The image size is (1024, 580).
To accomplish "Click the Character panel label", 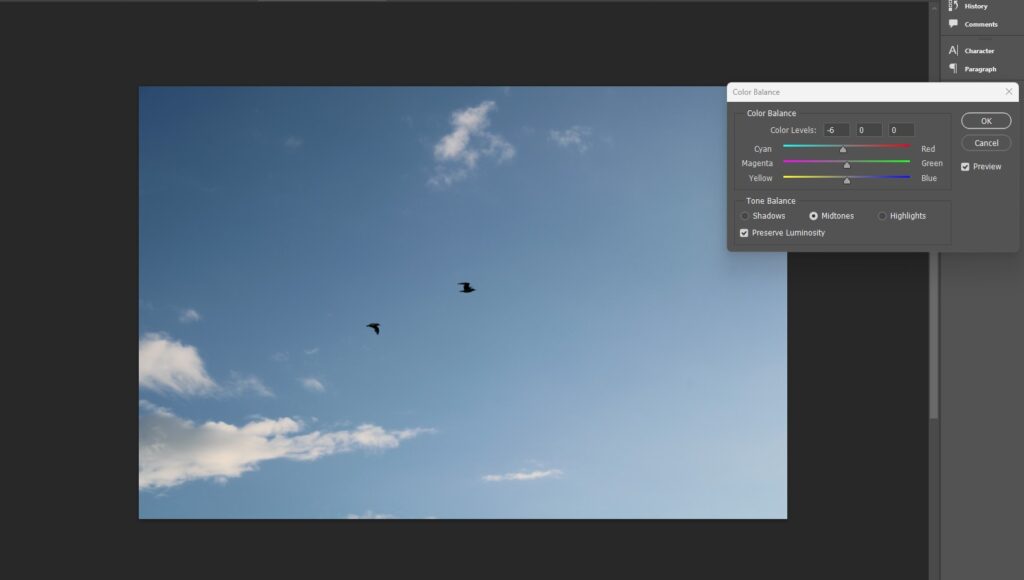I will pos(979,51).
